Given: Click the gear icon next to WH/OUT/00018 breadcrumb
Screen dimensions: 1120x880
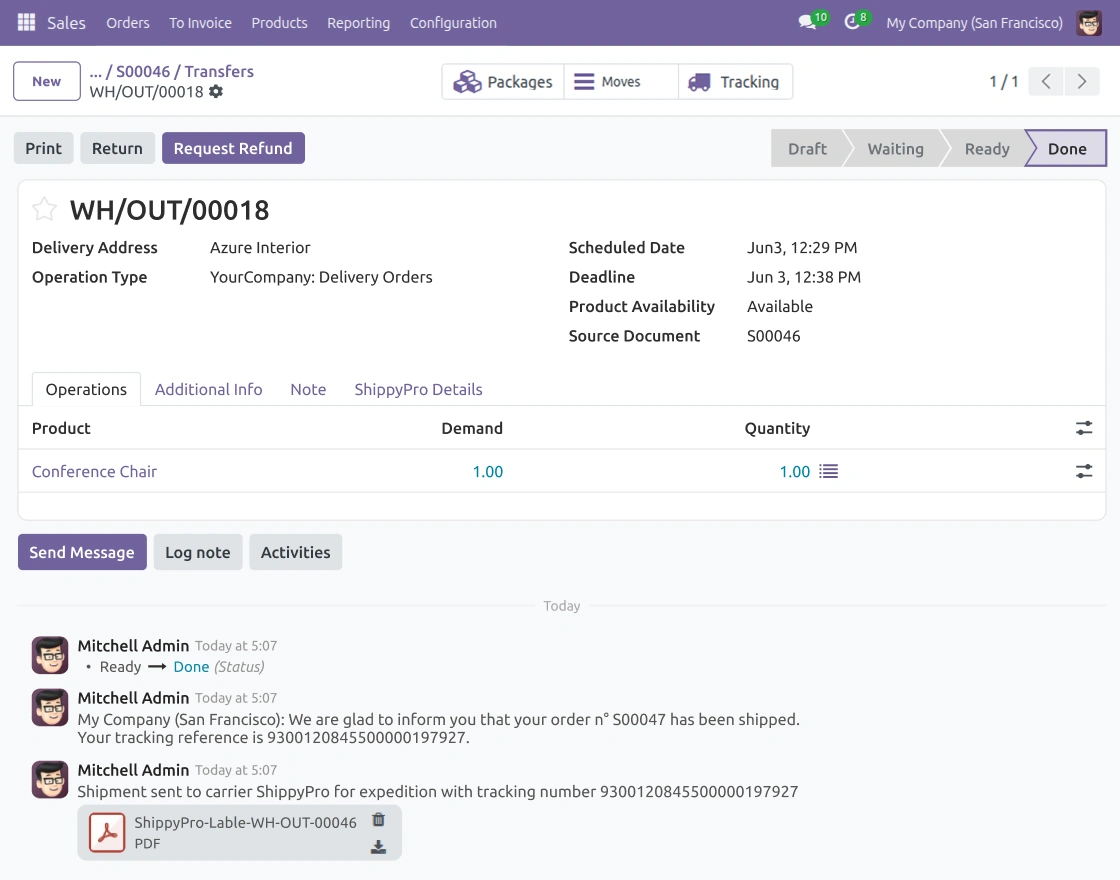Looking at the screenshot, I should (216, 91).
